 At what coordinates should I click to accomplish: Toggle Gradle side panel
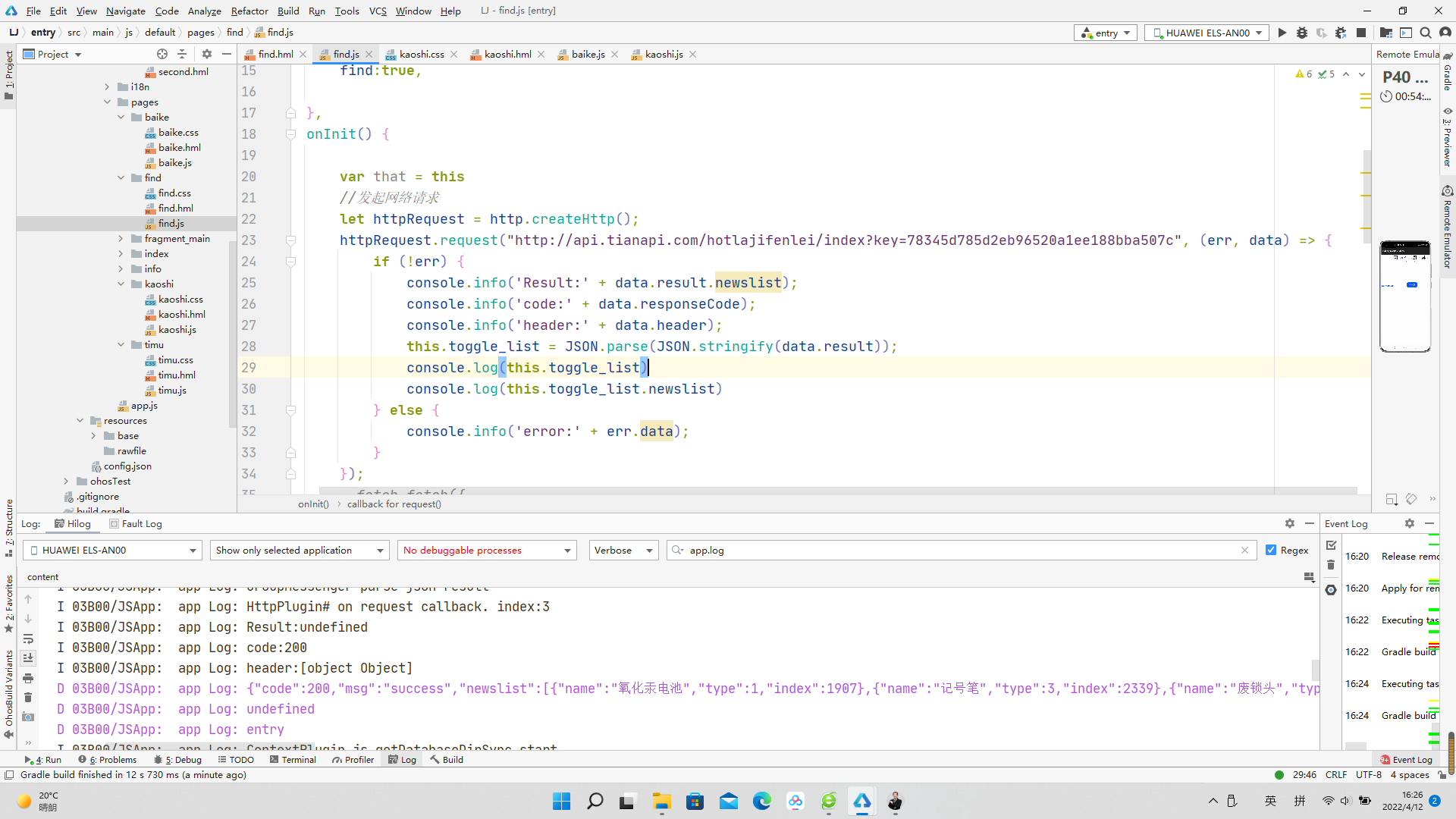pyautogui.click(x=1448, y=73)
